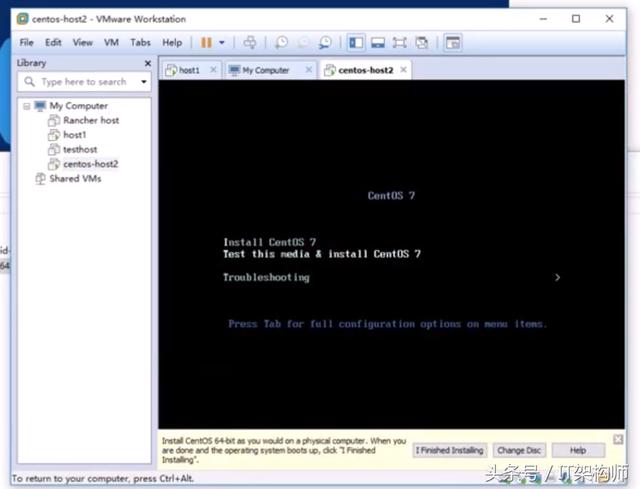The image size is (640, 489).
Task: Click the search magnifier icon
Action: pyautogui.click(x=30, y=82)
